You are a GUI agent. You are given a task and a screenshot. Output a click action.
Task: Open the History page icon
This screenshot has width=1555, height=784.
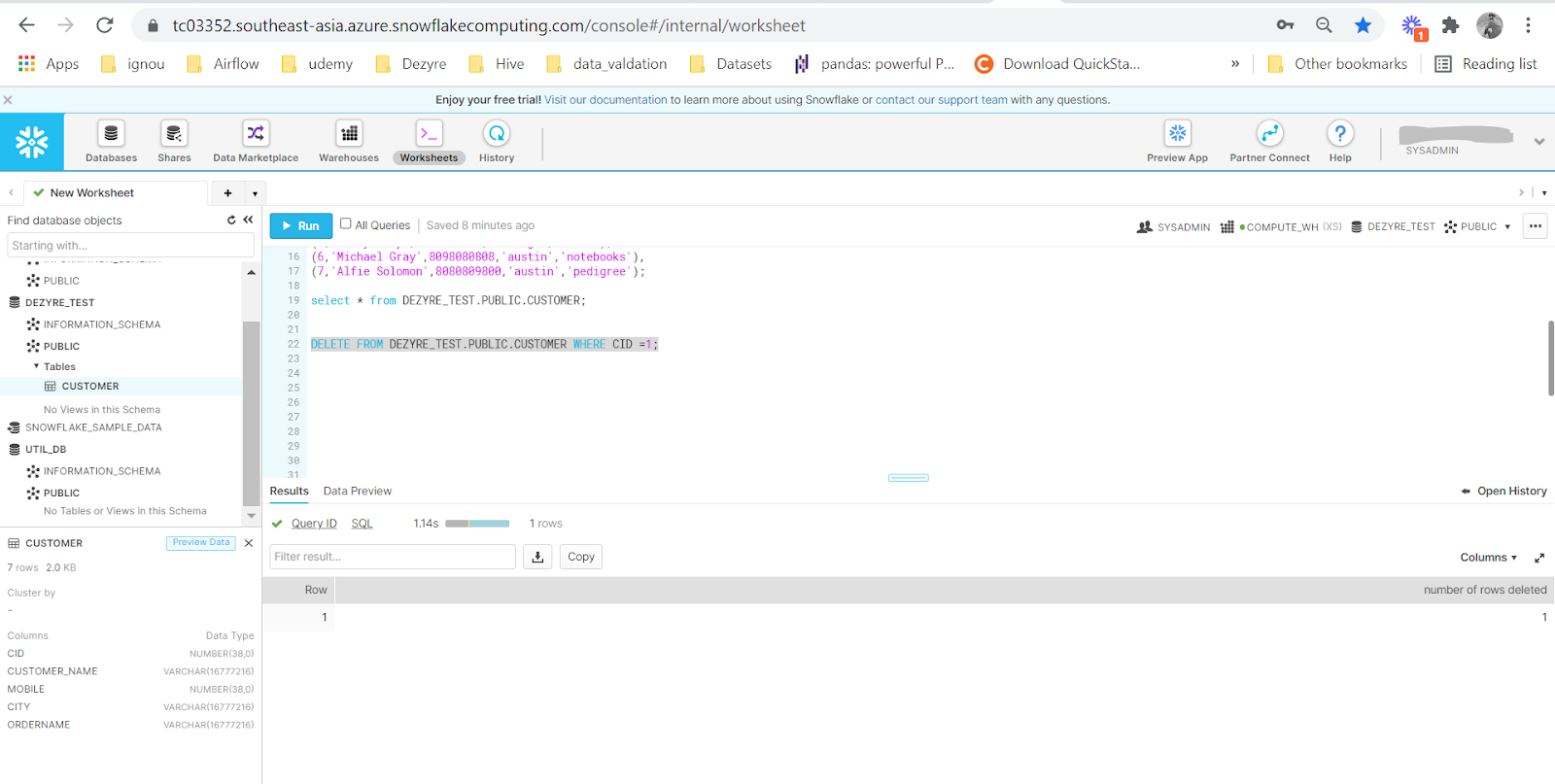coord(496,134)
